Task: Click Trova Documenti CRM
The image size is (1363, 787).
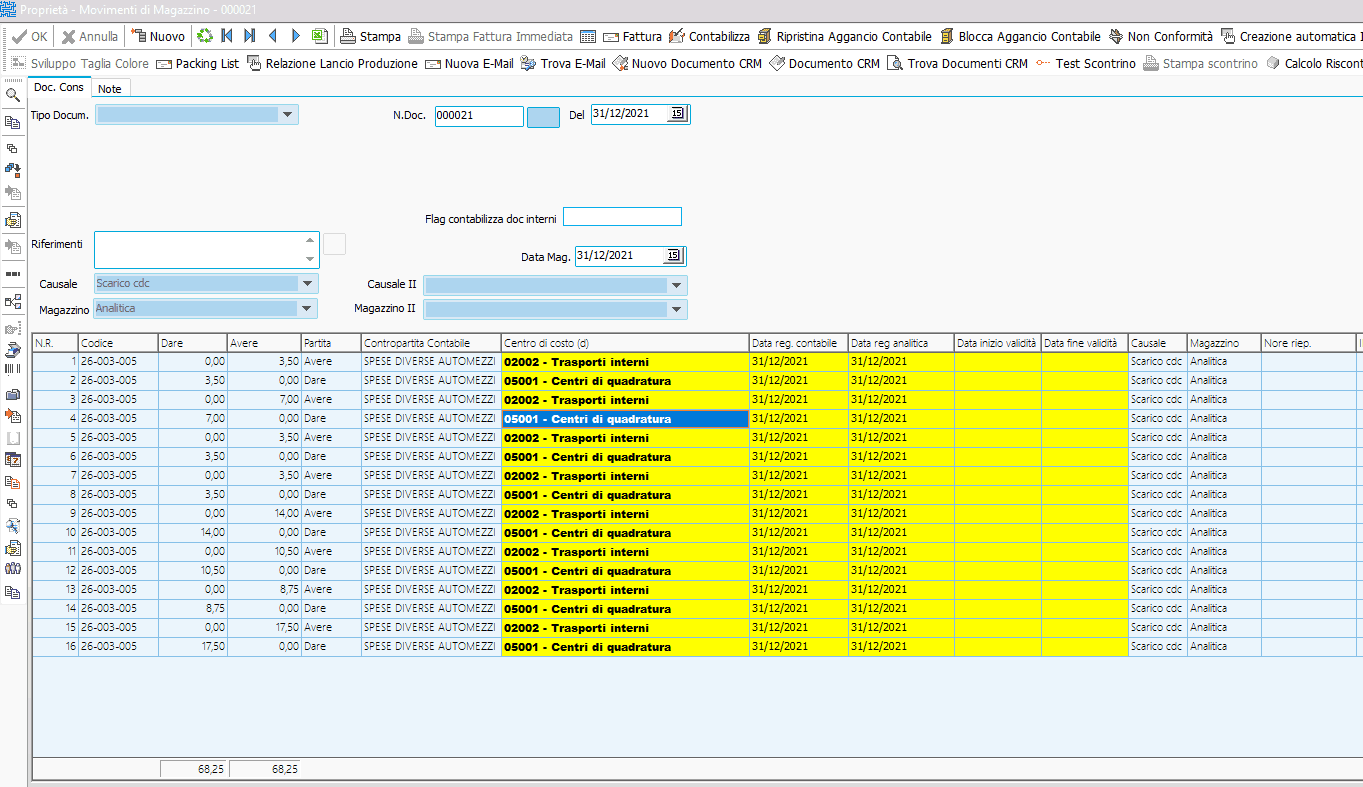Action: (x=957, y=63)
